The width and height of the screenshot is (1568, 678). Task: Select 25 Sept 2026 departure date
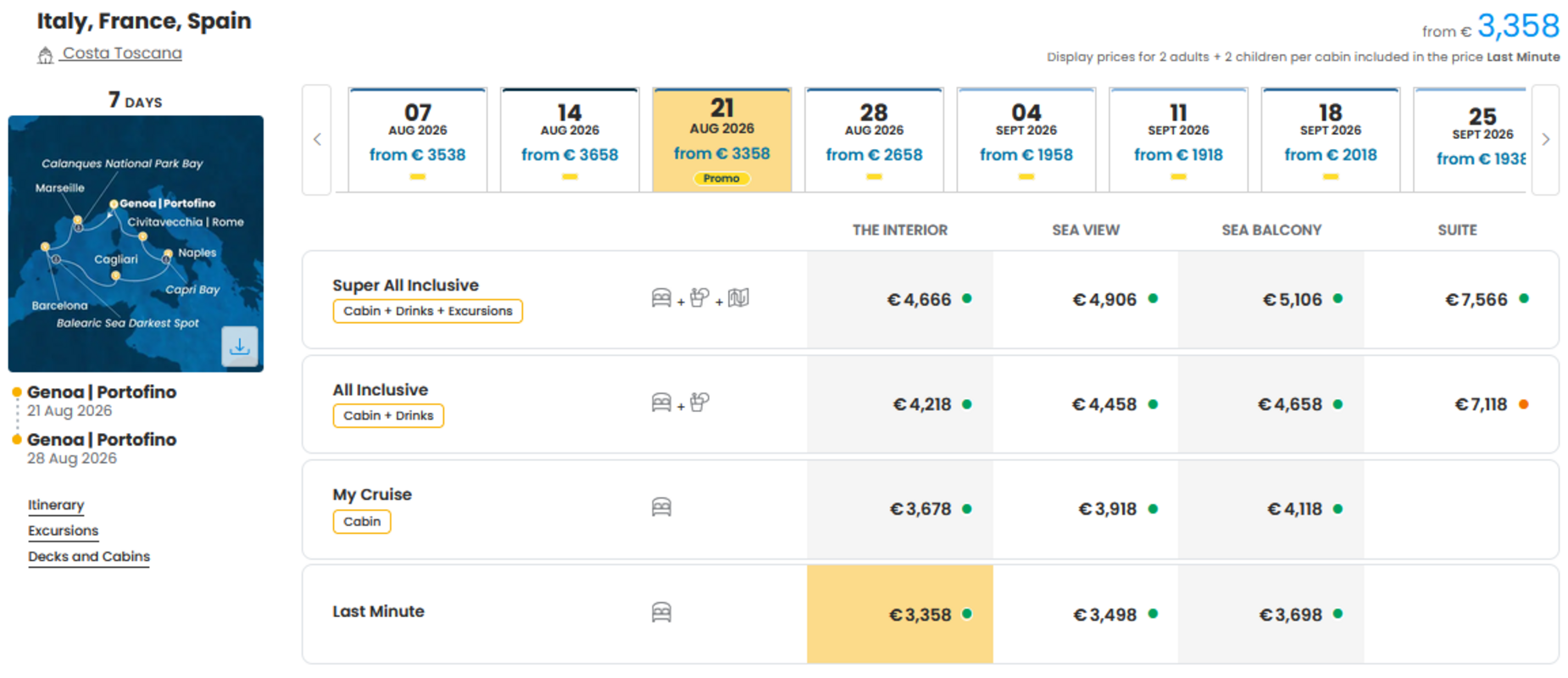coord(1471,141)
